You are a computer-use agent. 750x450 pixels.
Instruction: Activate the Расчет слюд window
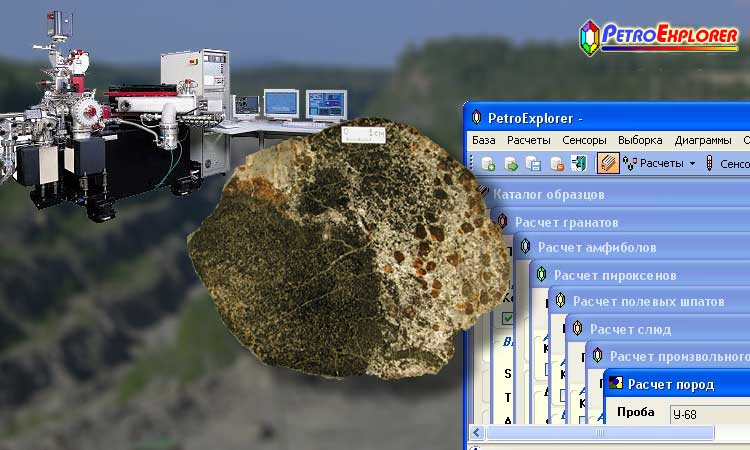pos(630,329)
